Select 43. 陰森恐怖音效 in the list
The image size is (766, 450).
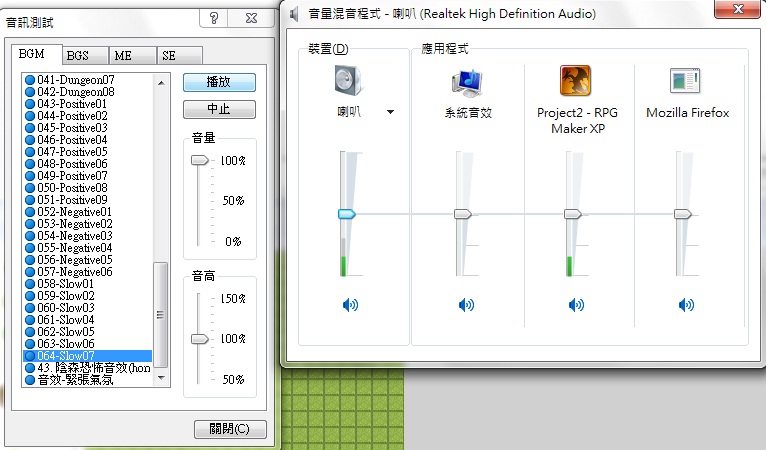click(x=87, y=367)
